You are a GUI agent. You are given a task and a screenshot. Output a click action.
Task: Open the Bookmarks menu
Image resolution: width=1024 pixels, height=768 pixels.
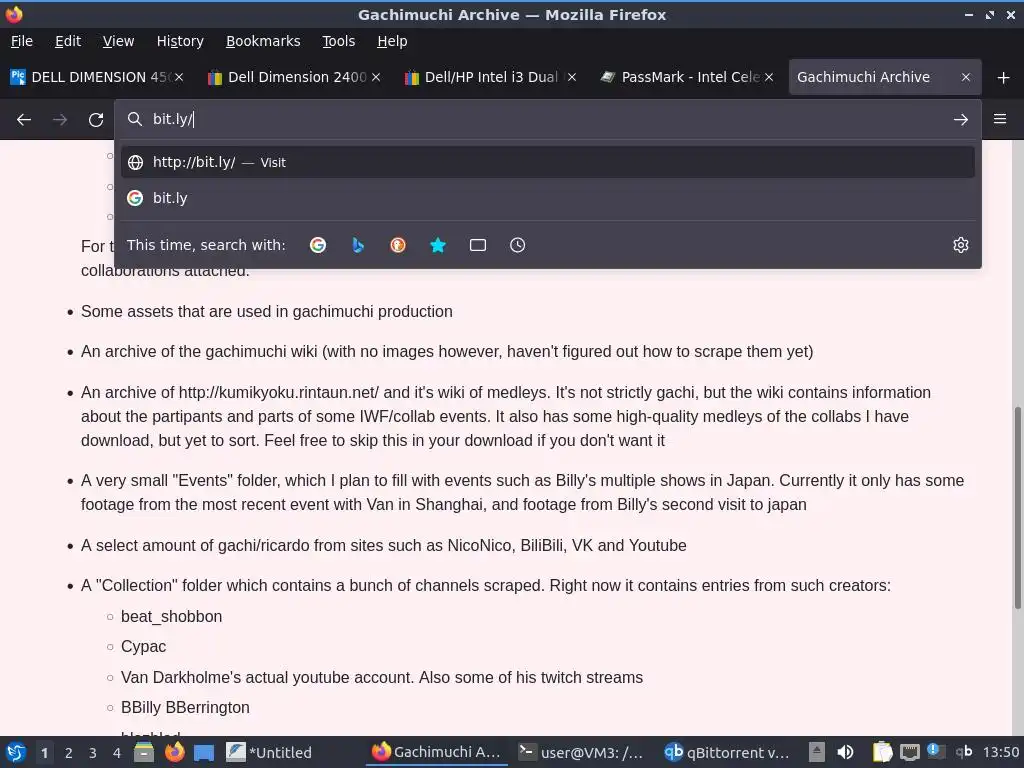click(263, 41)
